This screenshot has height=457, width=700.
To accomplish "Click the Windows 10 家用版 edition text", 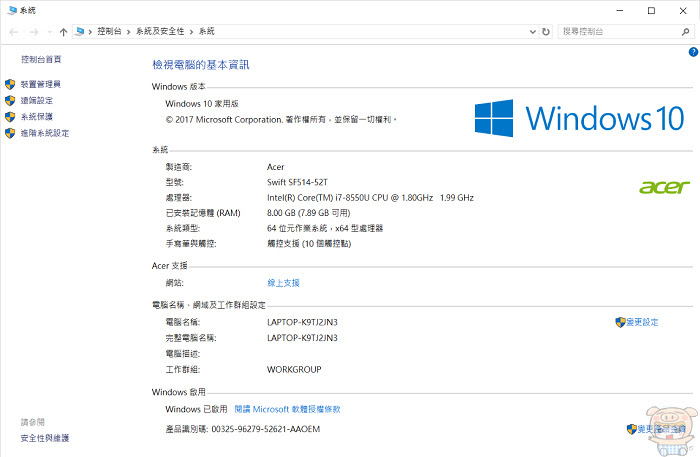I will [202, 104].
